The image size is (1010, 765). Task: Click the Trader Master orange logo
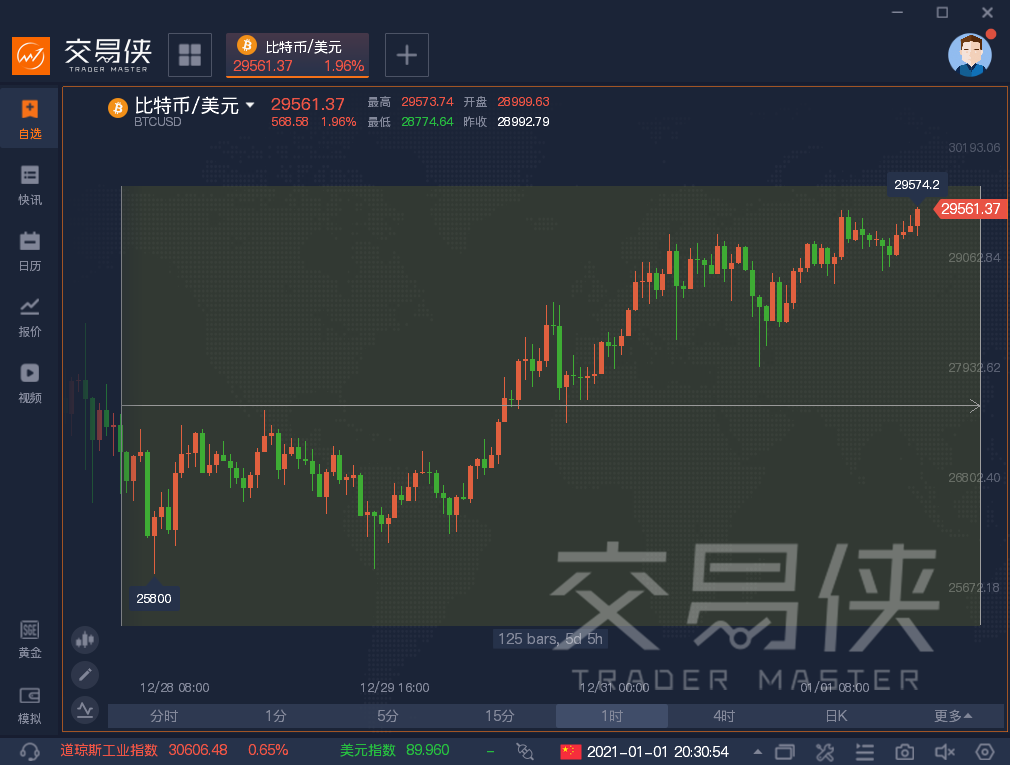31,55
